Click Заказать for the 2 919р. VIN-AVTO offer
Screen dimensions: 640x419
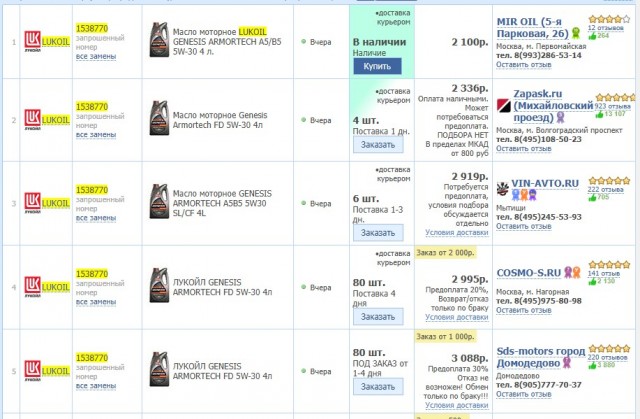pyautogui.click(x=378, y=233)
